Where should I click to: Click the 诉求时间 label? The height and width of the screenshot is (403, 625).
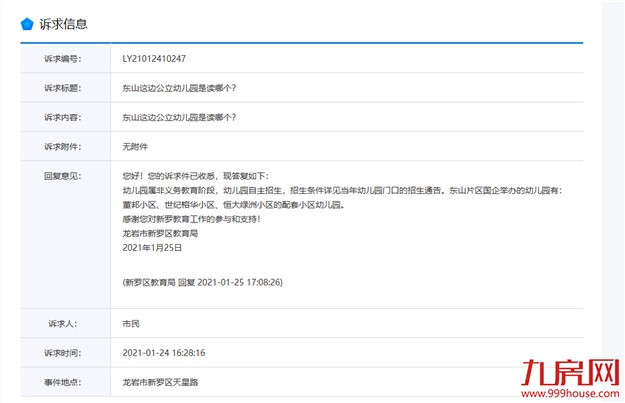point(63,353)
